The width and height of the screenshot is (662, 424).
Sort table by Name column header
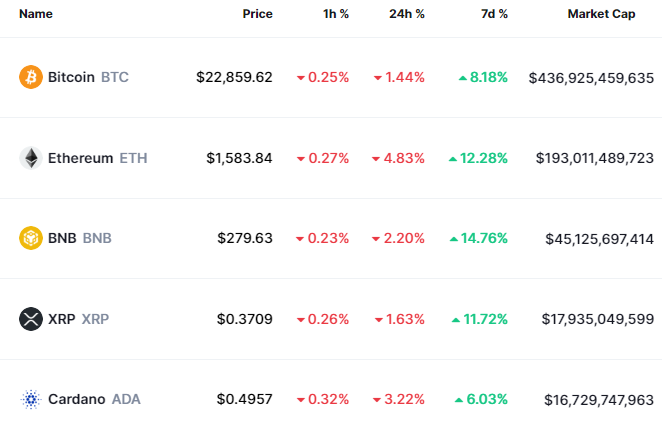pyautogui.click(x=36, y=15)
